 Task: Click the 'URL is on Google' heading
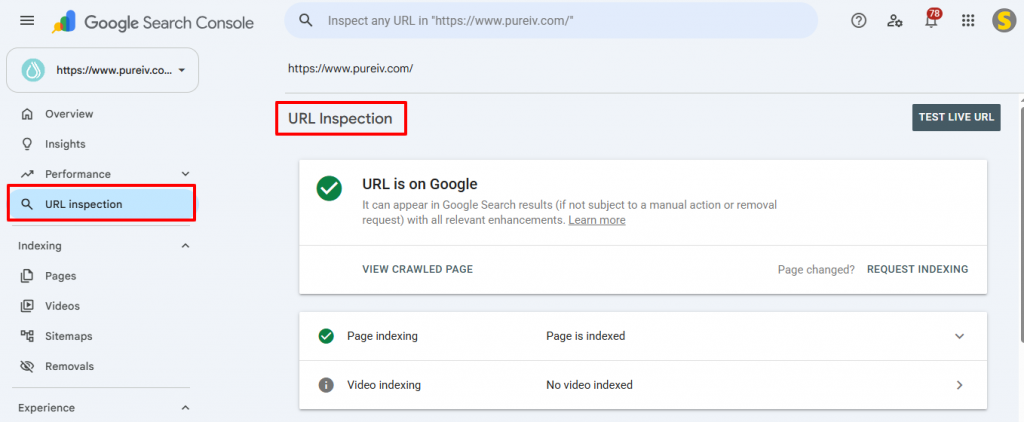point(420,184)
